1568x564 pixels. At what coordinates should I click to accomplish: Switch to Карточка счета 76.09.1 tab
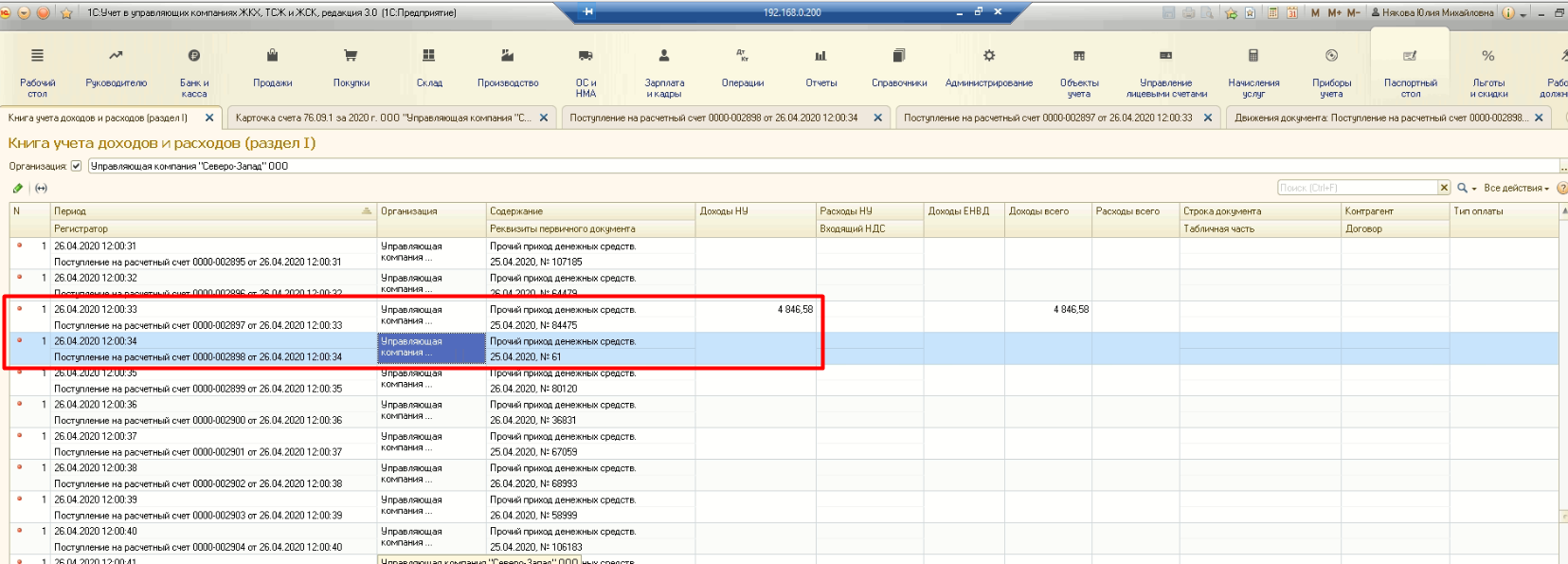click(x=383, y=118)
